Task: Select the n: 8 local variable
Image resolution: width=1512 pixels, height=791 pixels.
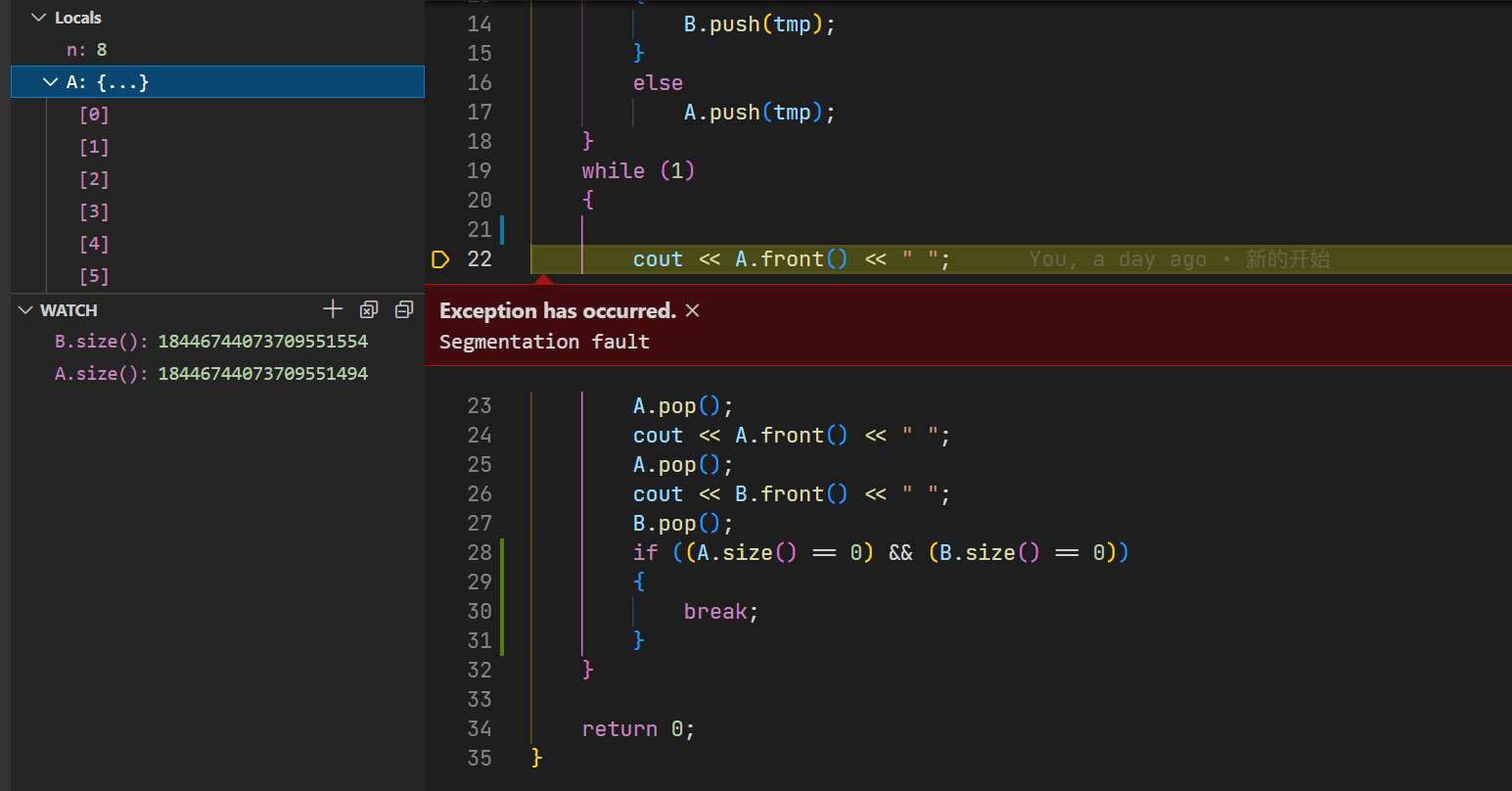Action: 217,50
